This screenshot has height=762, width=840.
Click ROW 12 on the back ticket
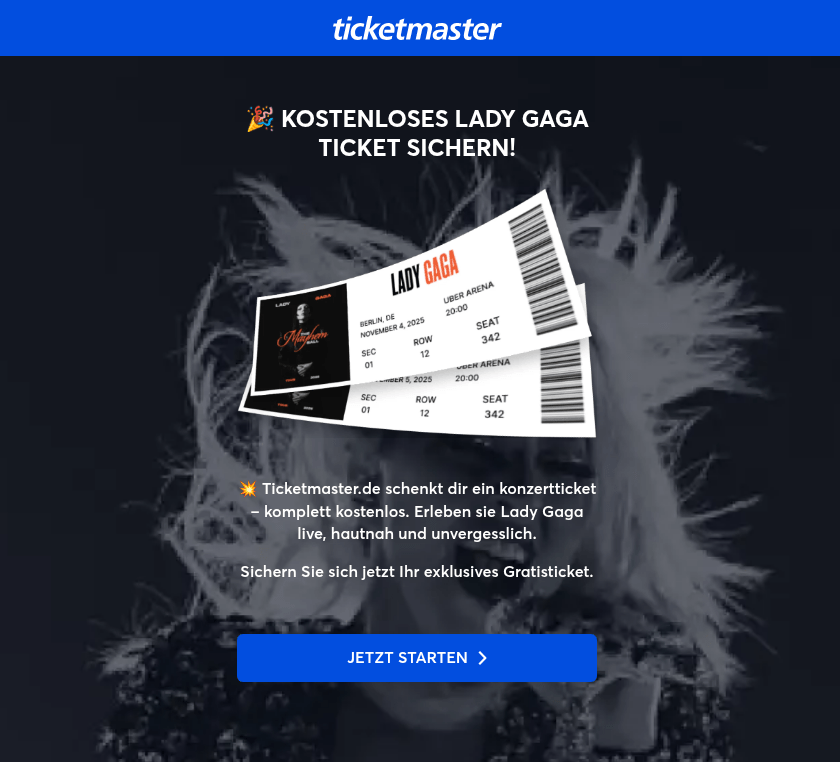coord(425,406)
